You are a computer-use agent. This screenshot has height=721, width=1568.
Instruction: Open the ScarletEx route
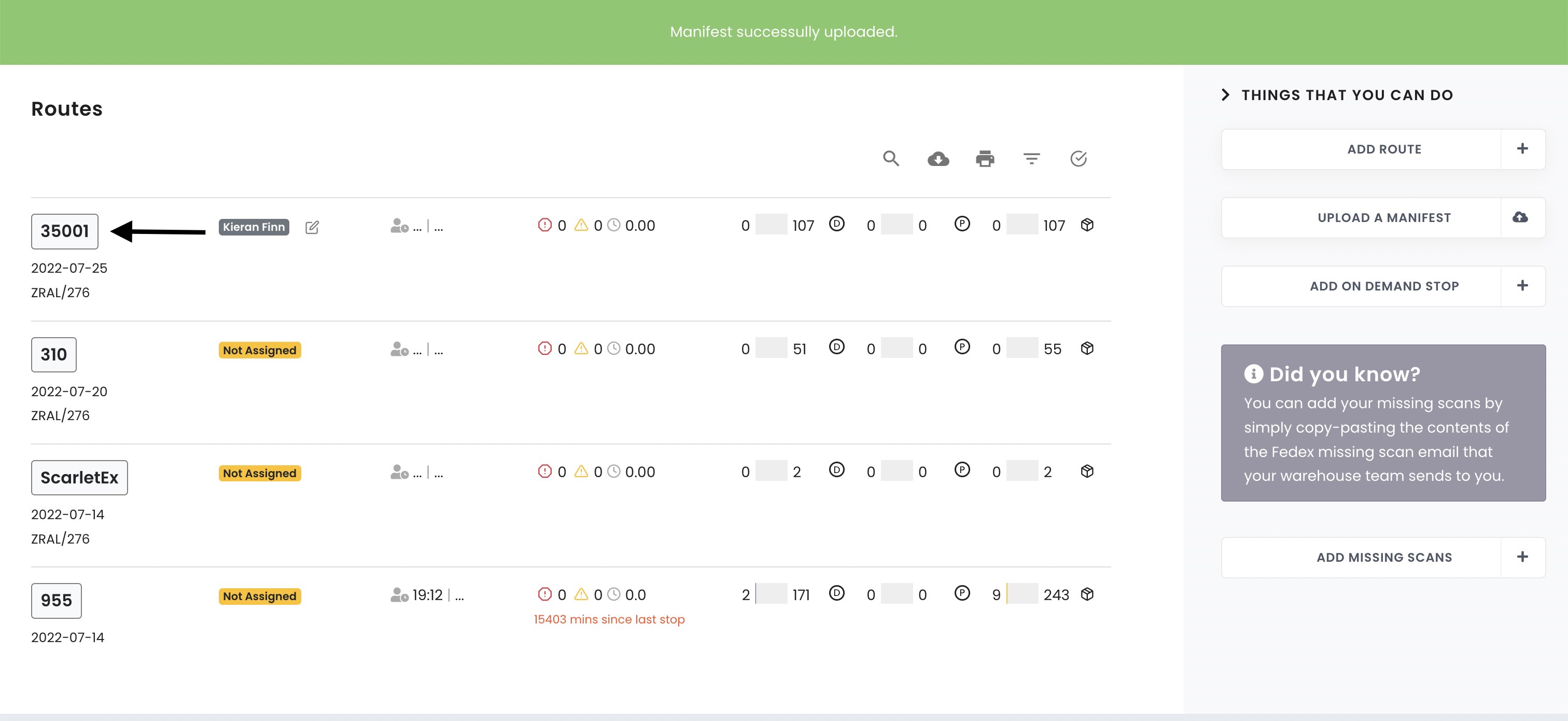click(79, 477)
